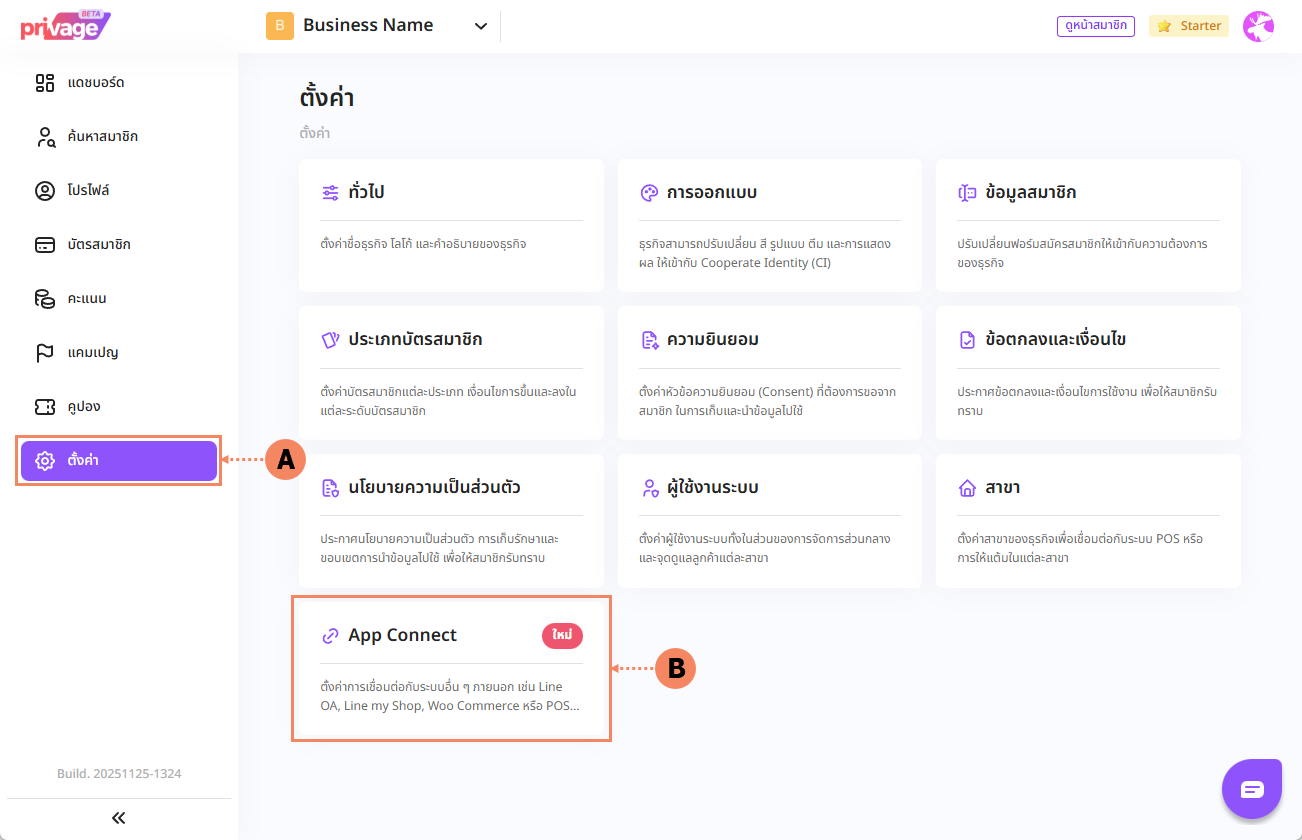Open the ความยินยอม consent settings card
This screenshot has height=840, width=1302.
pyautogui.click(x=768, y=372)
